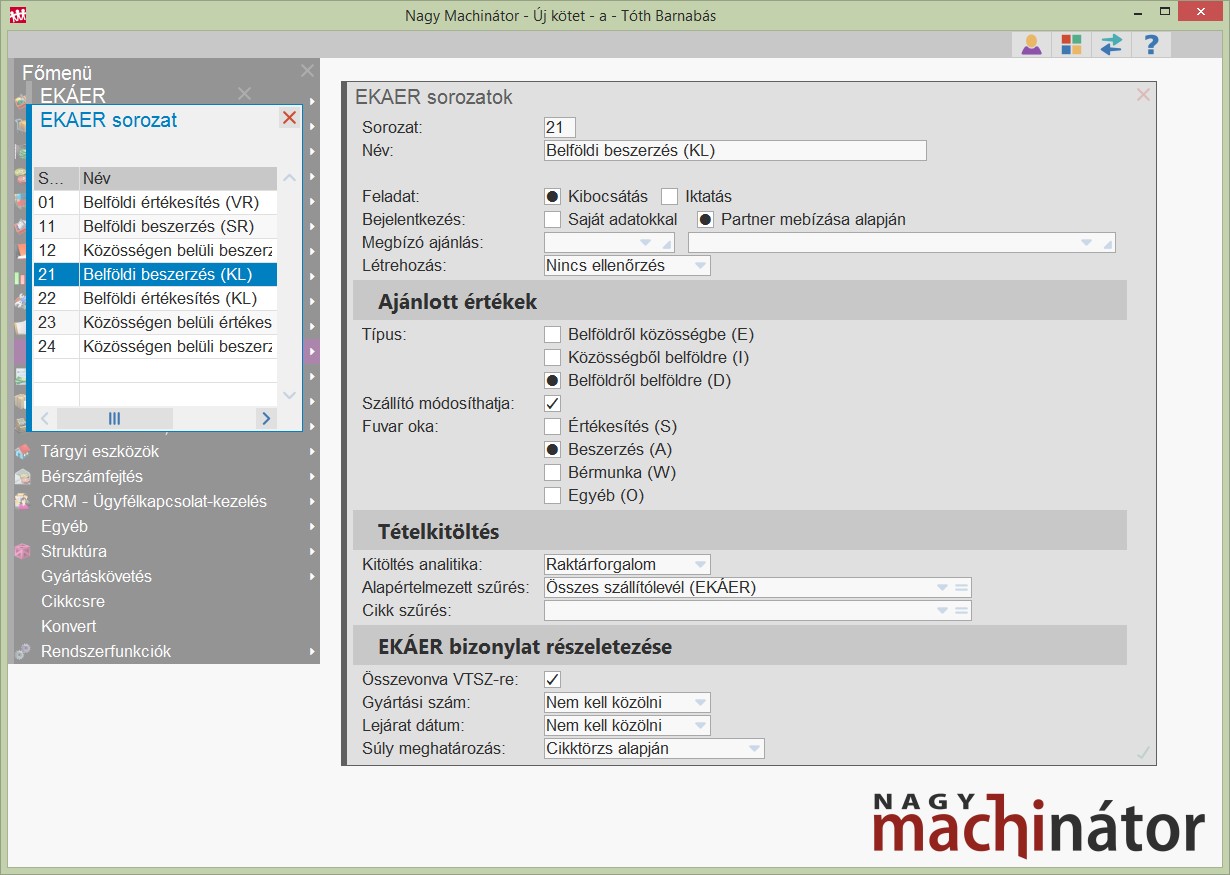The width and height of the screenshot is (1230, 875).
Task: Click the Nagy Machinátor app icon in title bar
Action: click(x=17, y=15)
